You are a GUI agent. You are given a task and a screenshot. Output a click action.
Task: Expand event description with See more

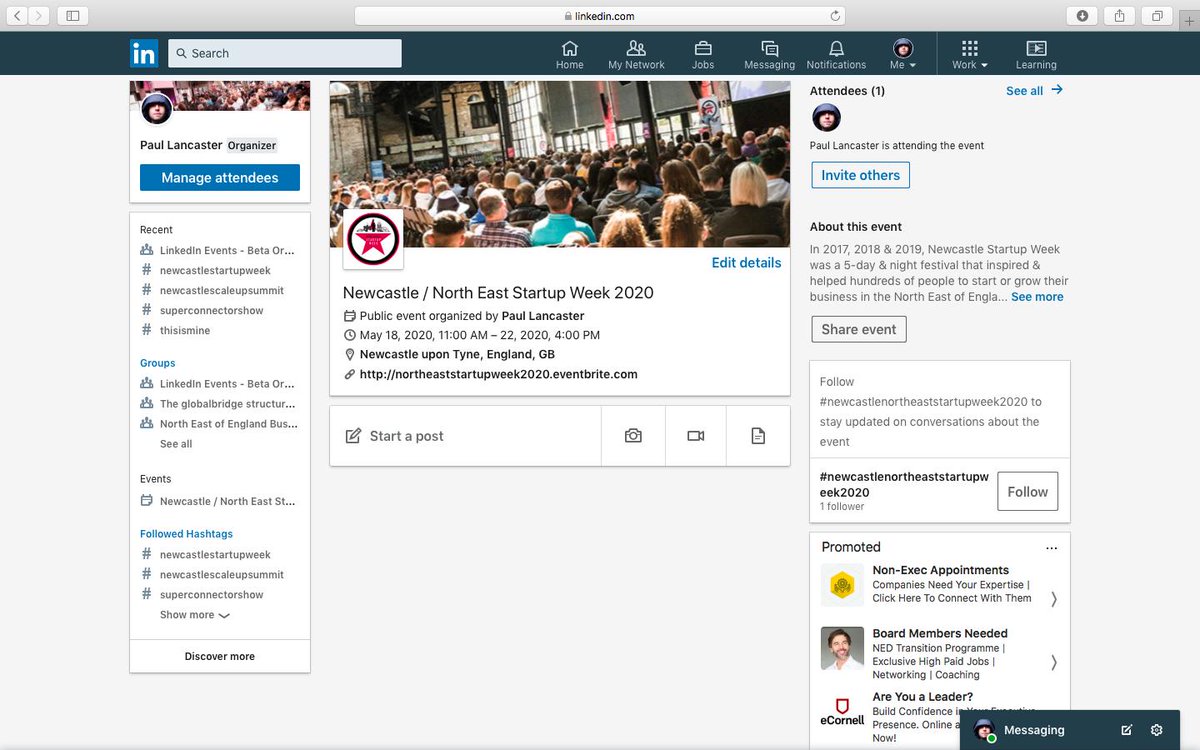[1037, 297]
